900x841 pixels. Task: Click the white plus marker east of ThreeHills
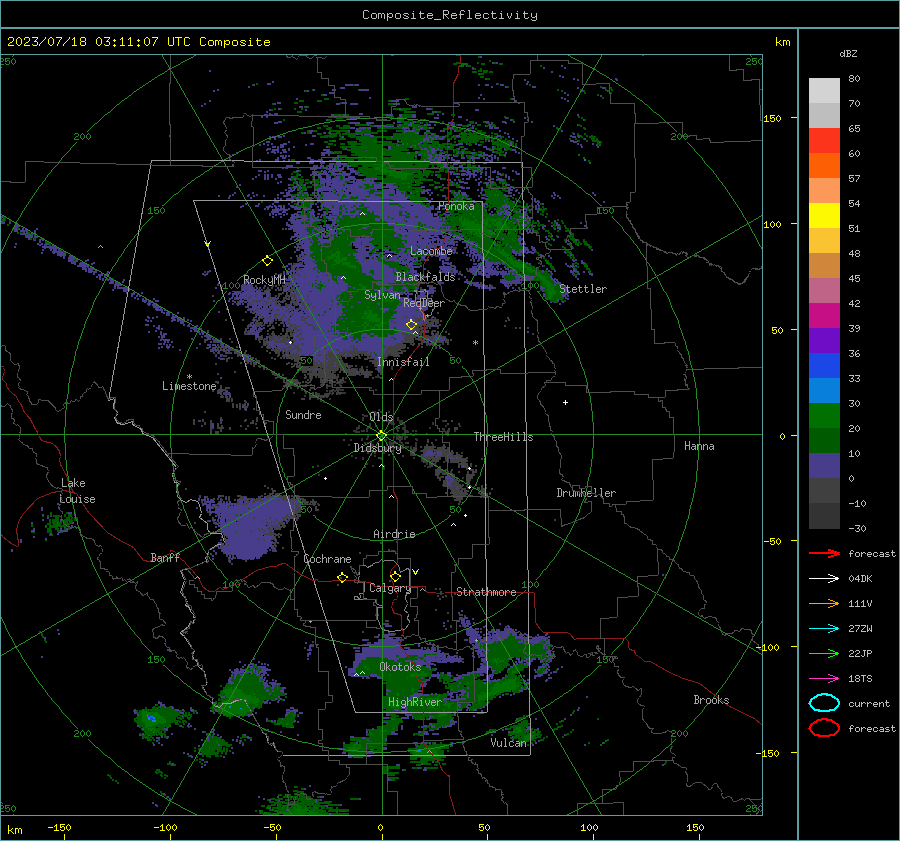(565, 402)
